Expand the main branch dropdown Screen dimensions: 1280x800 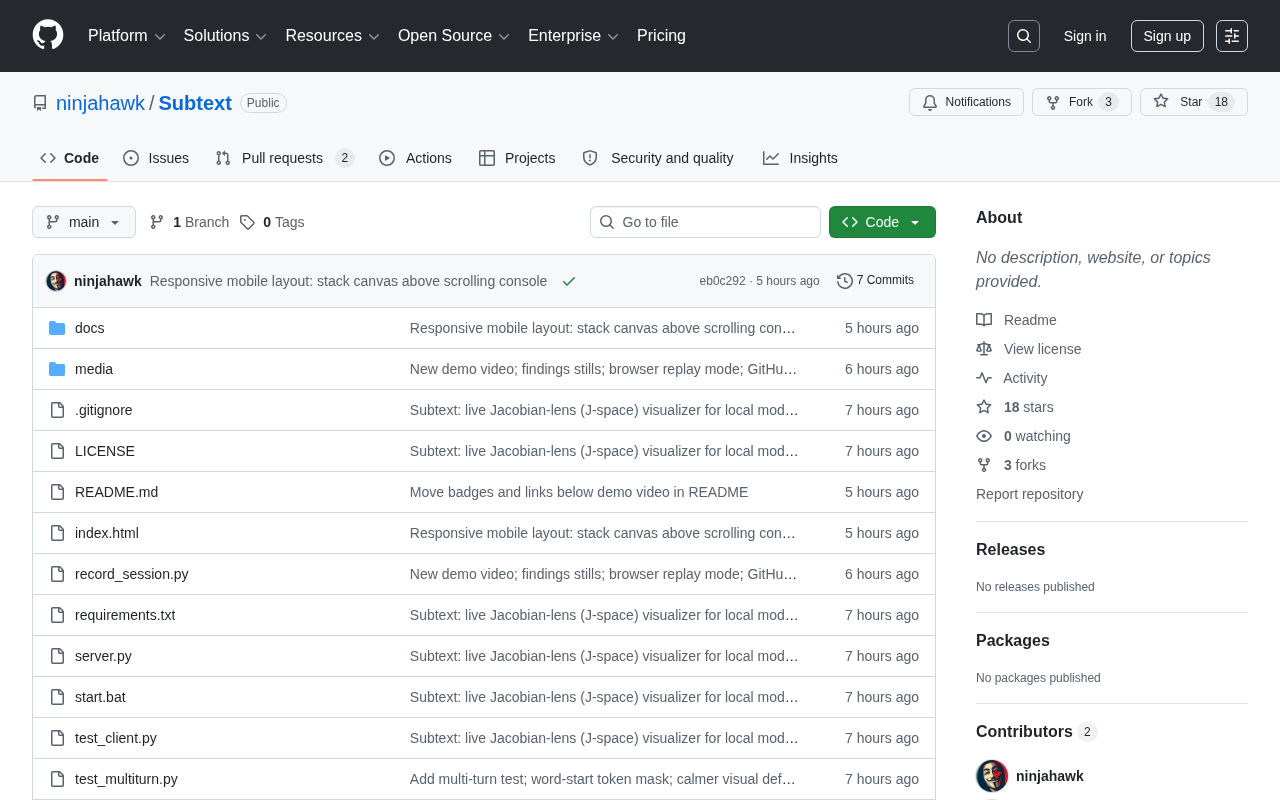click(x=84, y=222)
